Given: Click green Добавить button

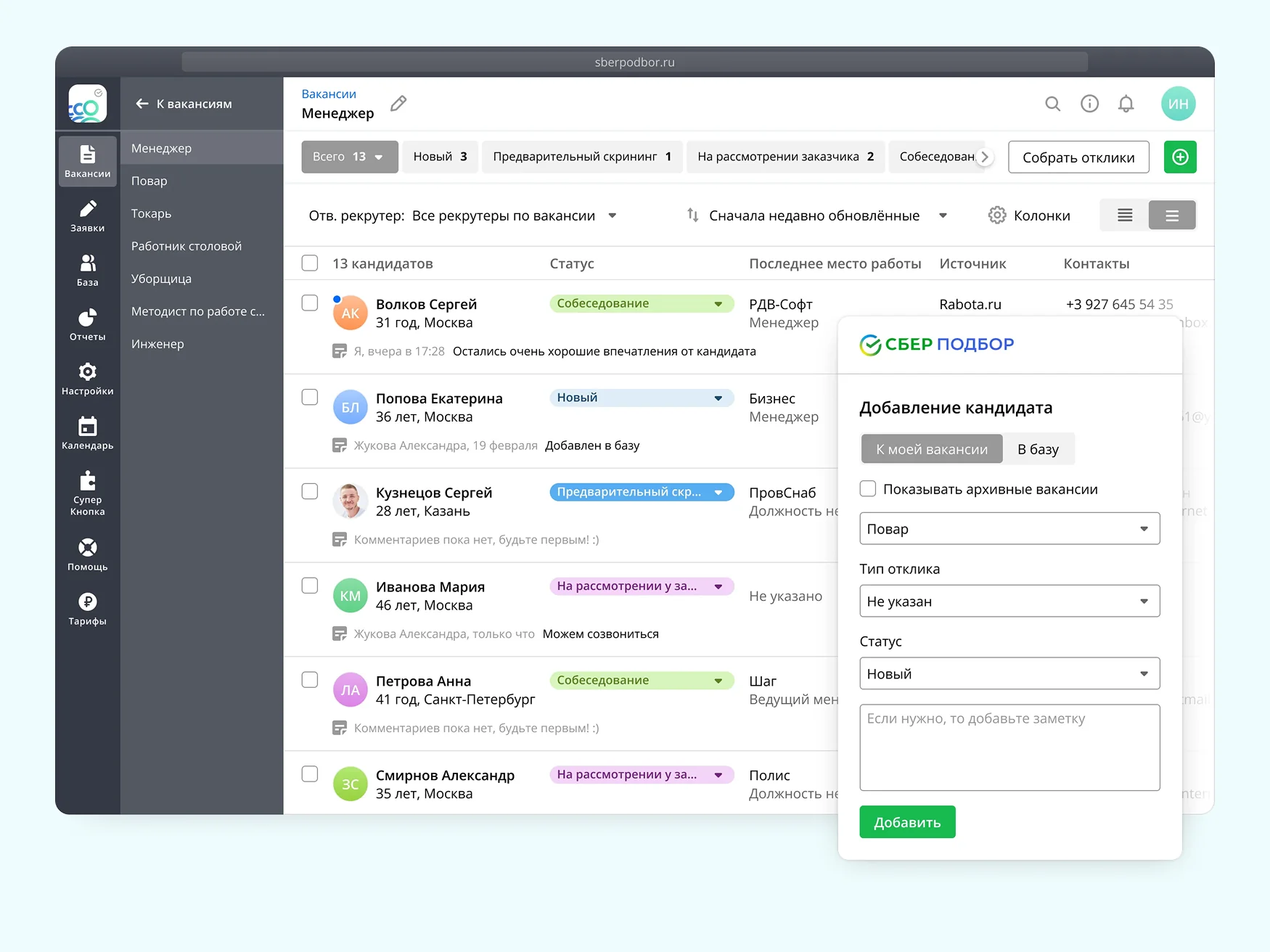Looking at the screenshot, I should [907, 822].
